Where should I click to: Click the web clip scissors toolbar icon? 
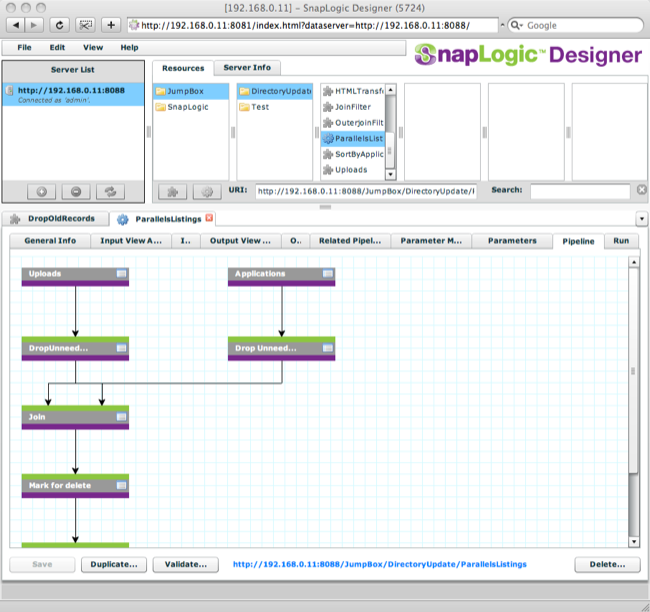pyautogui.click(x=85, y=25)
